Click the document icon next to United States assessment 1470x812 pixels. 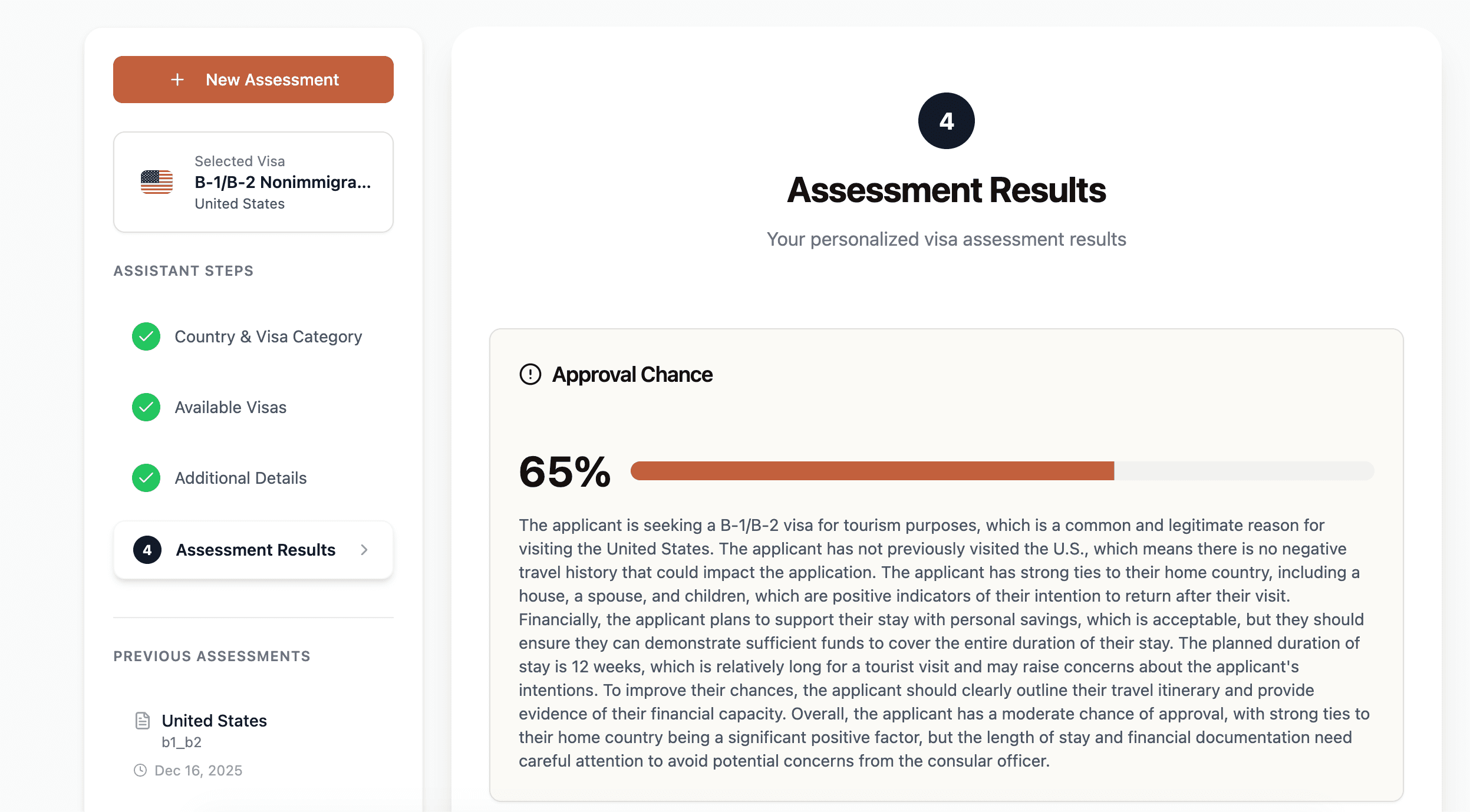coord(141,719)
